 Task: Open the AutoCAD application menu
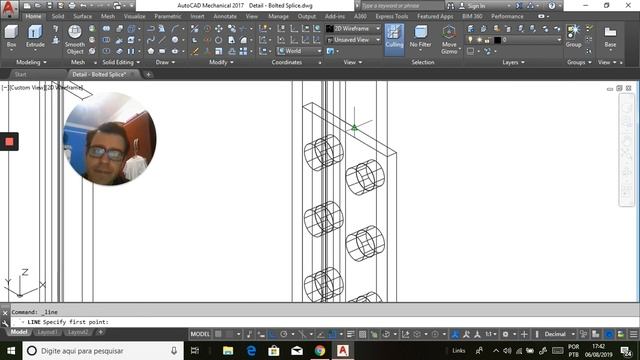[x=9, y=8]
